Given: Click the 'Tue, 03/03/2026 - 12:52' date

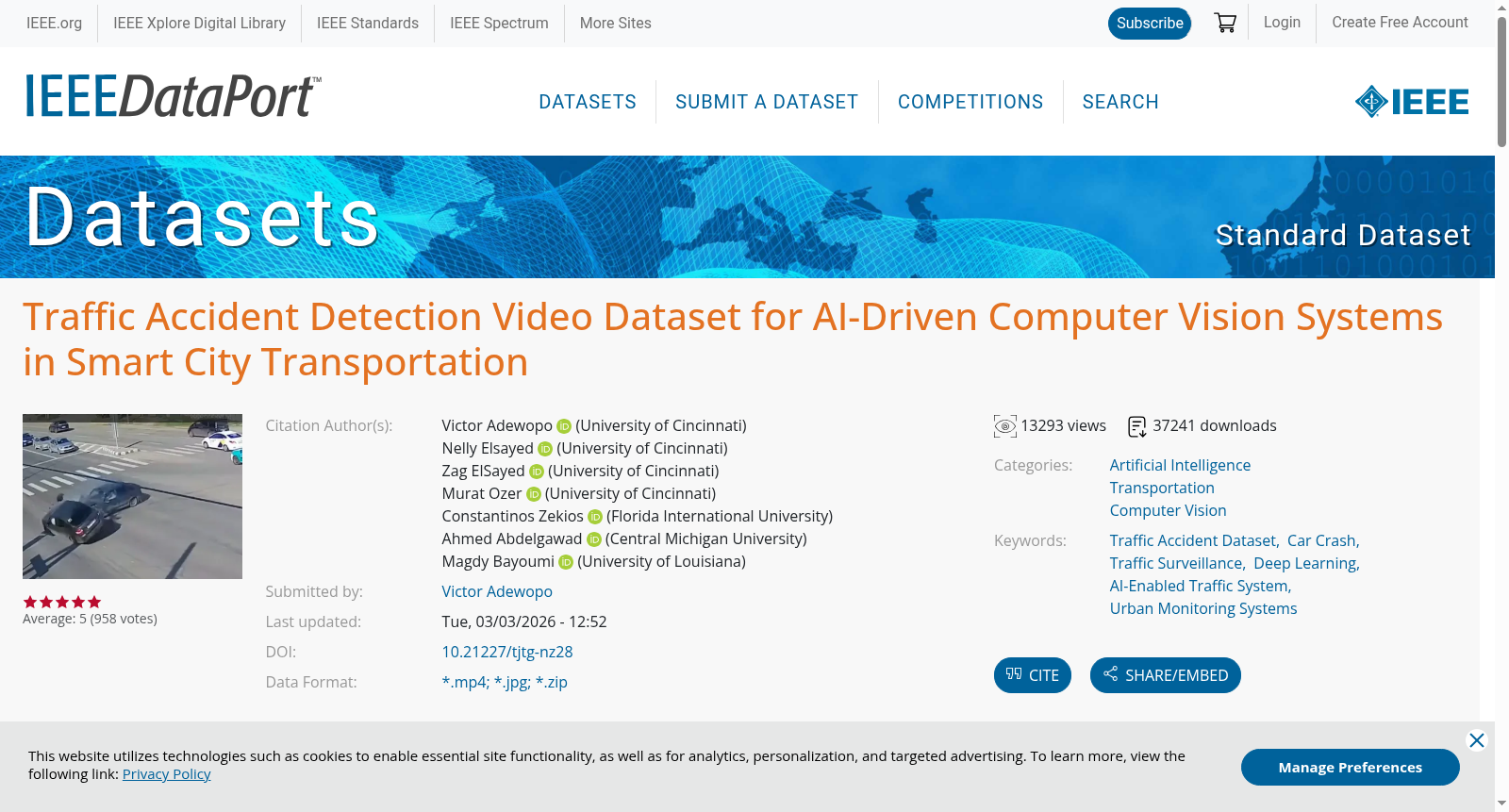Looking at the screenshot, I should [x=524, y=622].
